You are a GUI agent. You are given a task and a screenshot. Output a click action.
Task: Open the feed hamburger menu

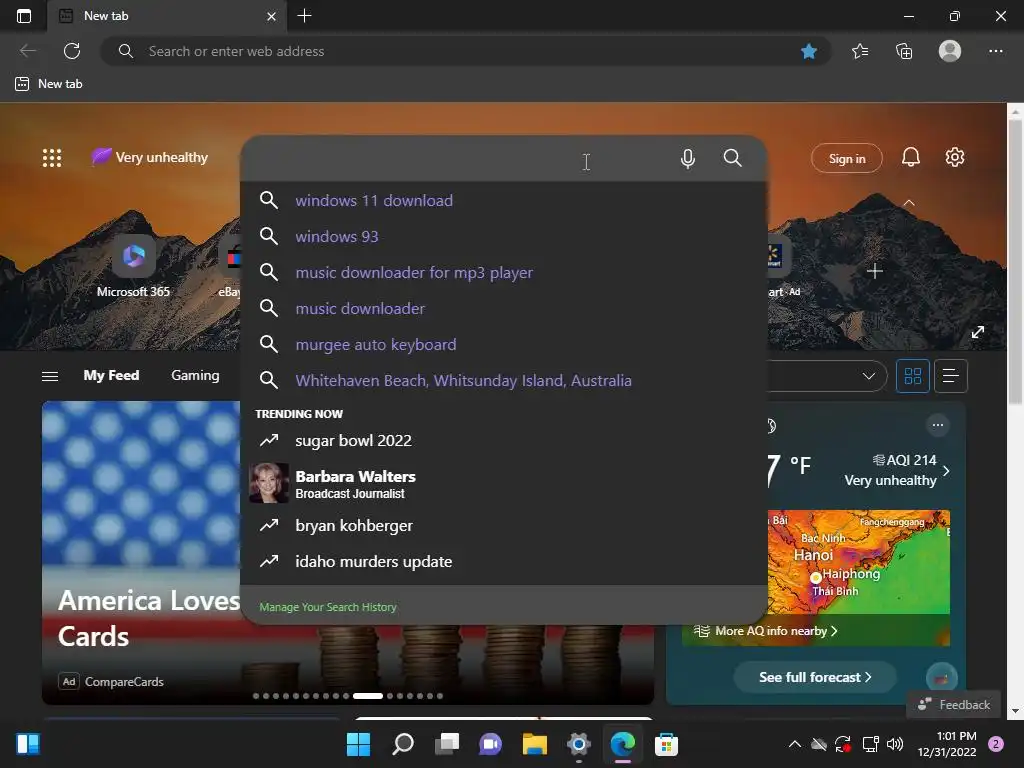[50, 376]
